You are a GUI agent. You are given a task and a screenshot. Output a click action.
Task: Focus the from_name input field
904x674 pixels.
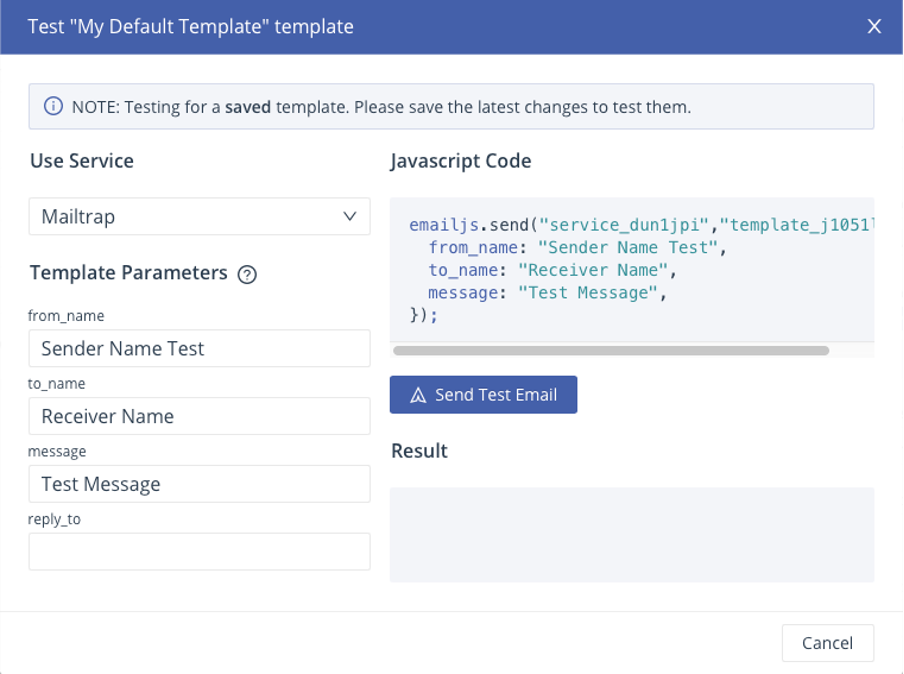click(x=199, y=349)
